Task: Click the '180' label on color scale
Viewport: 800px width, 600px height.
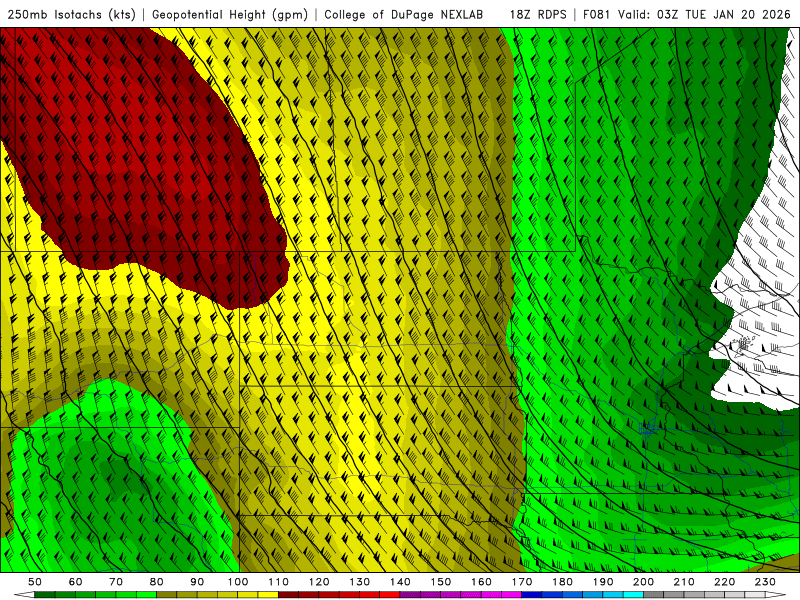Action: click(x=562, y=582)
